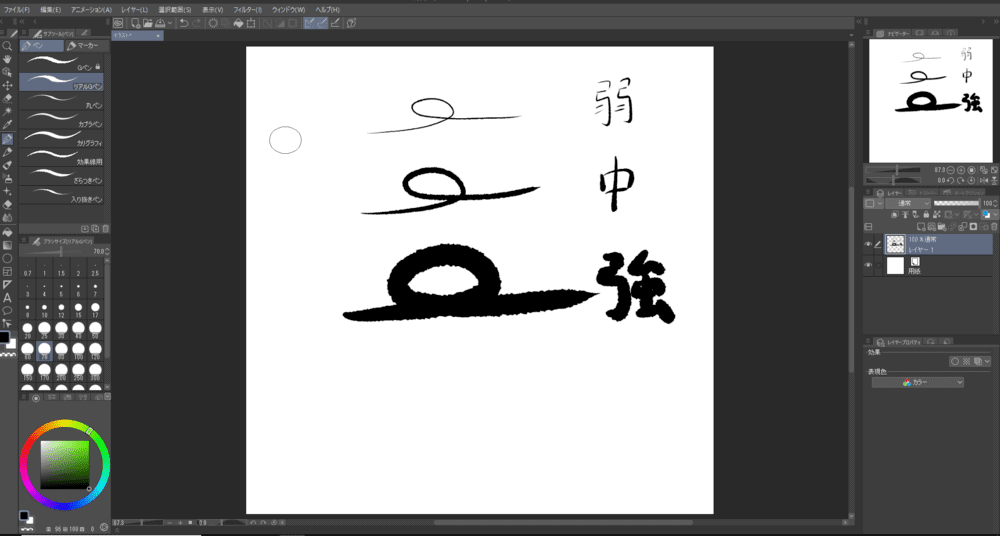Viewport: 1000px width, 536px height.
Task: Select the Text tool
Action: [7, 298]
